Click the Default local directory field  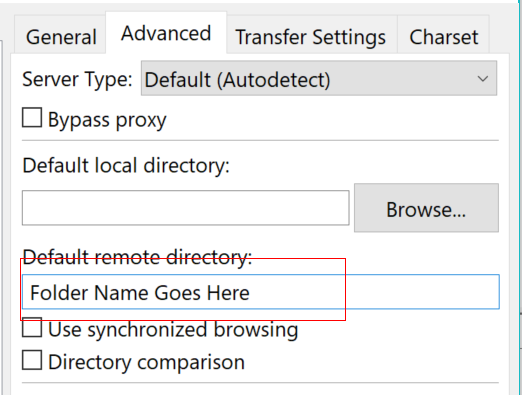[186, 208]
